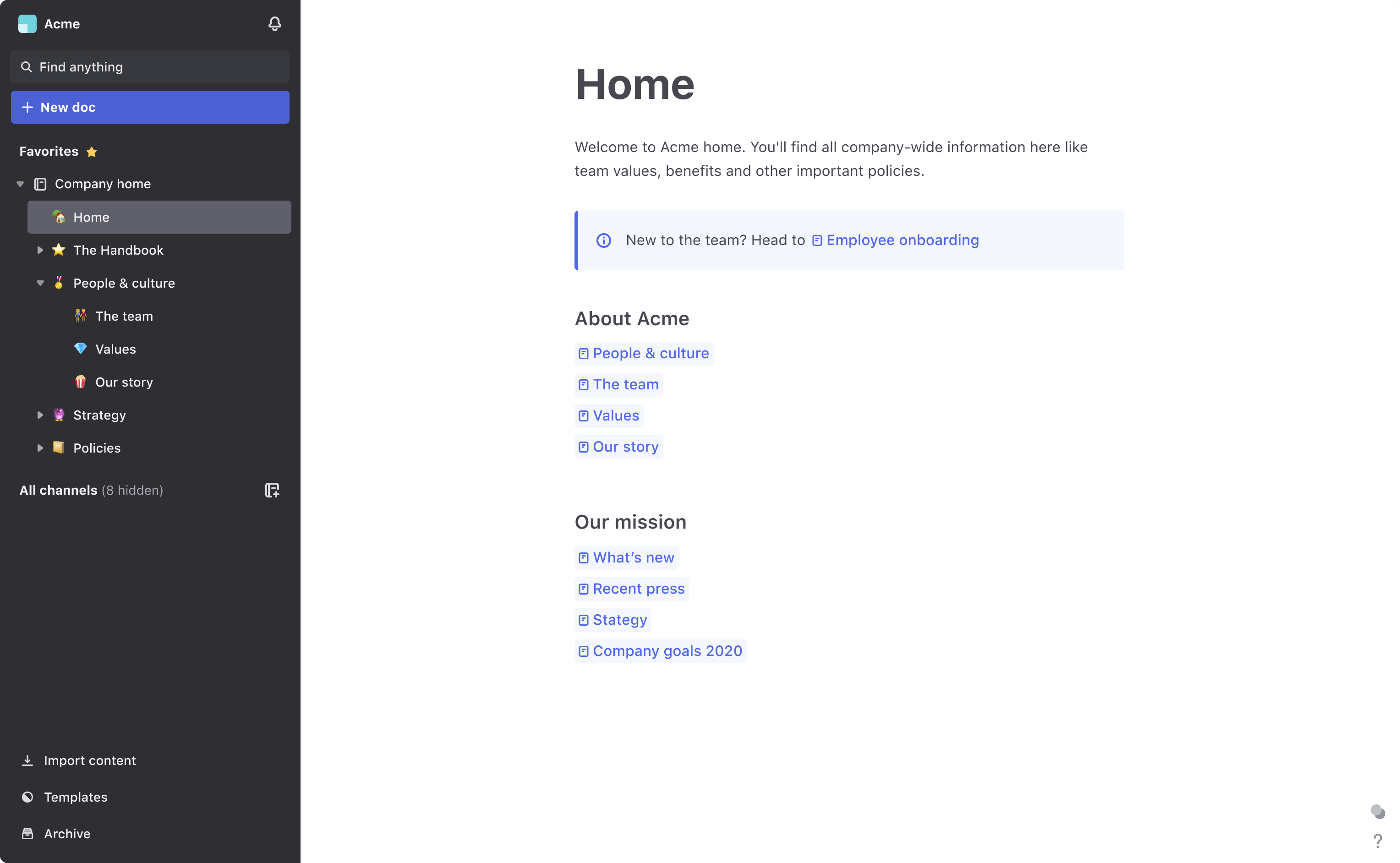Open the Archive
Image resolution: width=1400 pixels, height=863 pixels.
[x=67, y=834]
